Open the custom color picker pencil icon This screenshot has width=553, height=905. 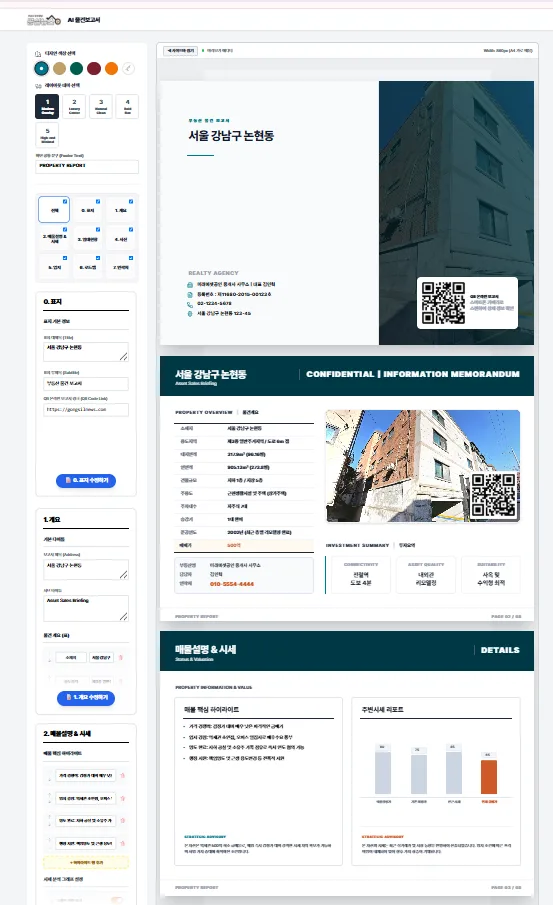pyautogui.click(x=129, y=69)
